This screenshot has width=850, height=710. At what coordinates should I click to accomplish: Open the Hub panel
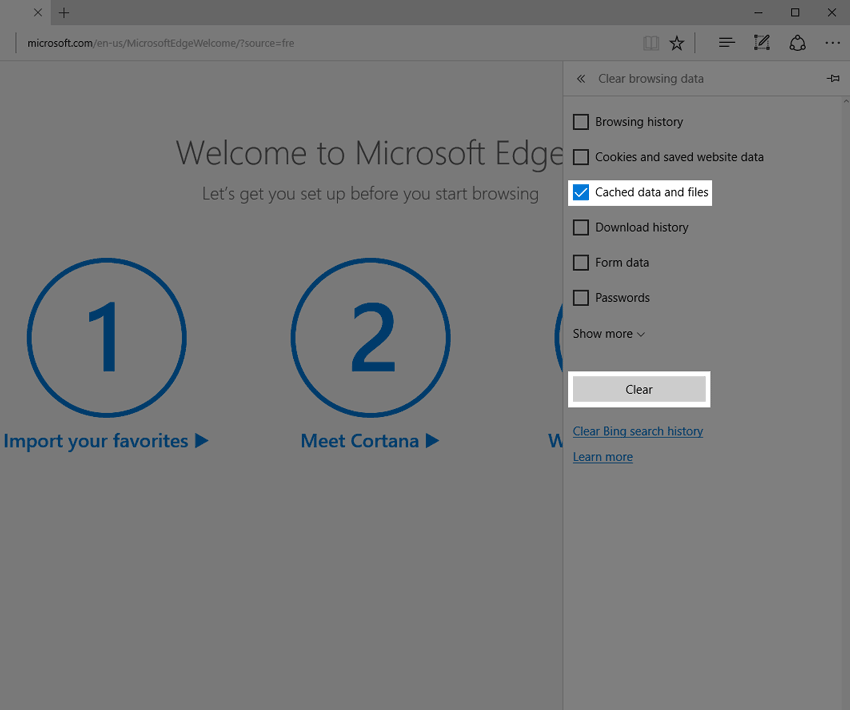tap(726, 43)
